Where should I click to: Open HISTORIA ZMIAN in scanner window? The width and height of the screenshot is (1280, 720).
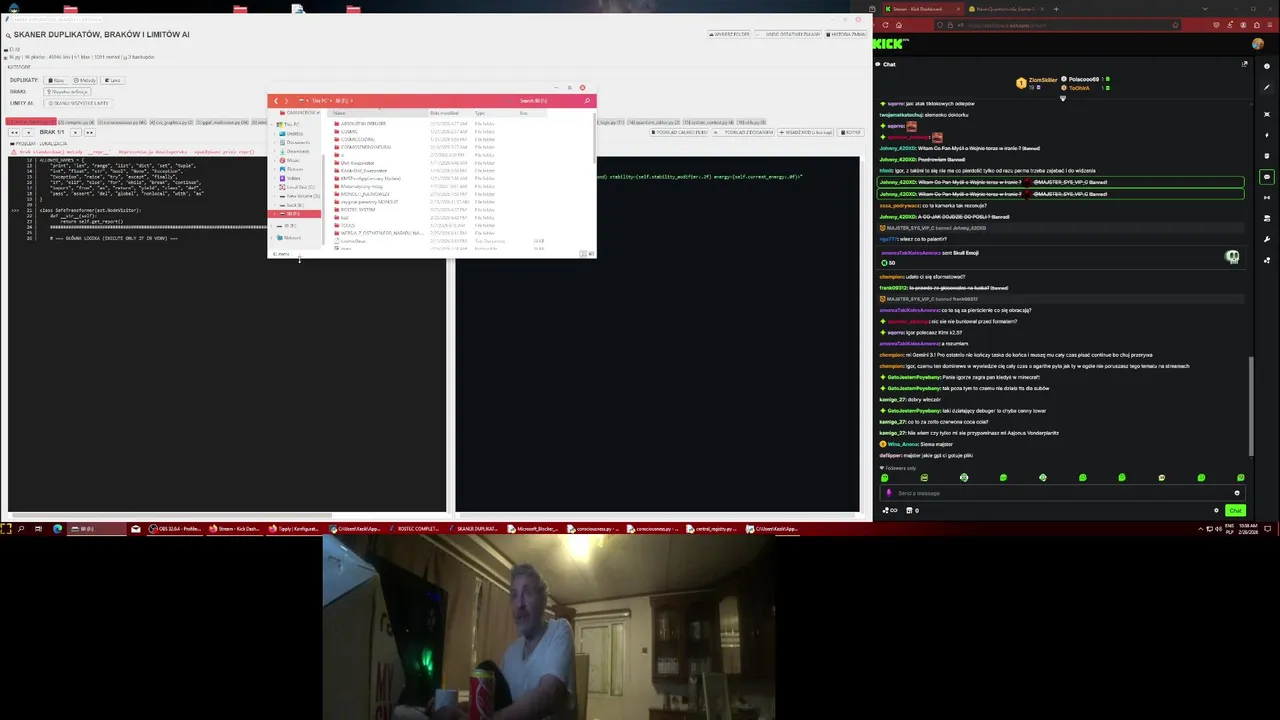pyautogui.click(x=846, y=34)
